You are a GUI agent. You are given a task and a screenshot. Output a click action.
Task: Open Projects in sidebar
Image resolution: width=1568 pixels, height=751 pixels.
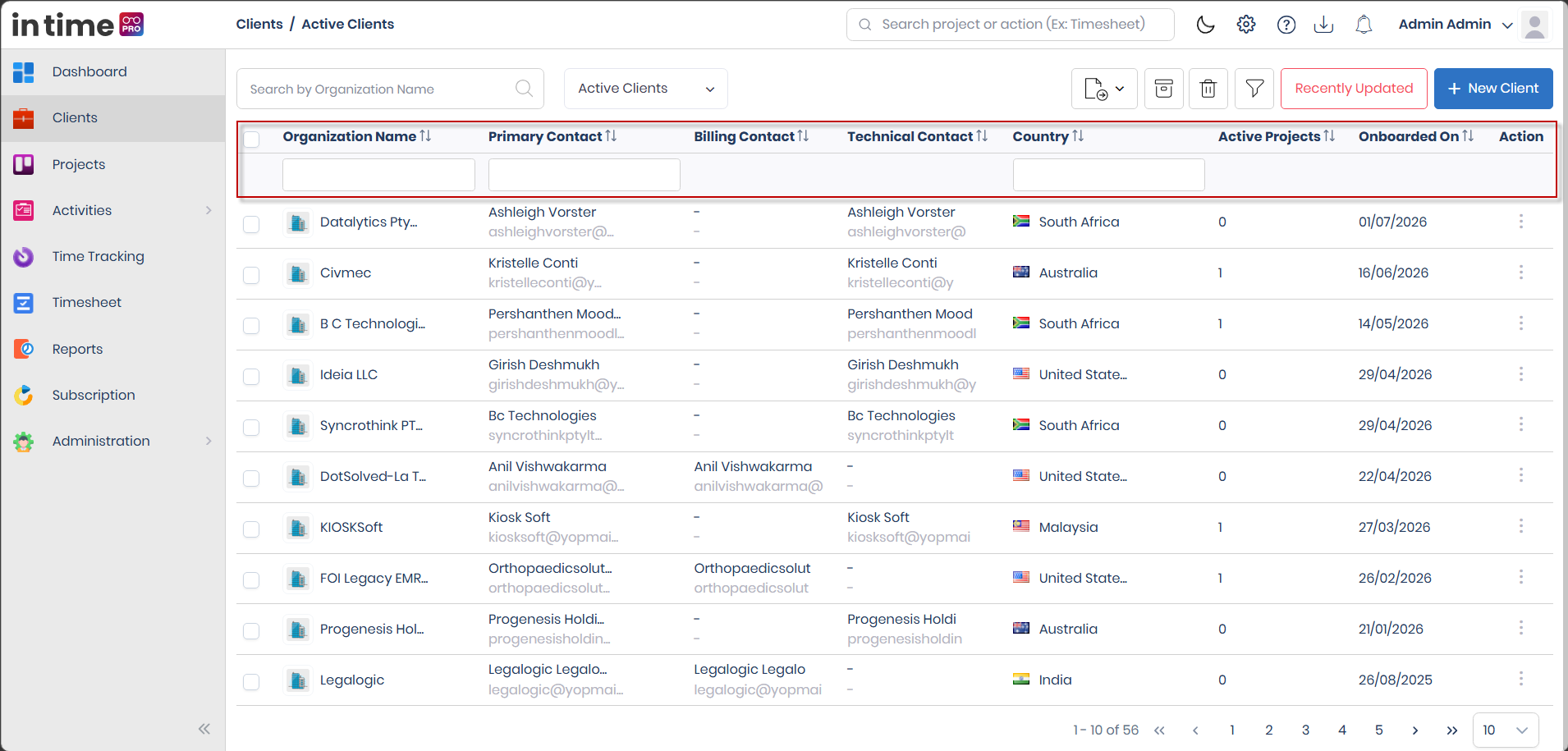(x=112, y=164)
